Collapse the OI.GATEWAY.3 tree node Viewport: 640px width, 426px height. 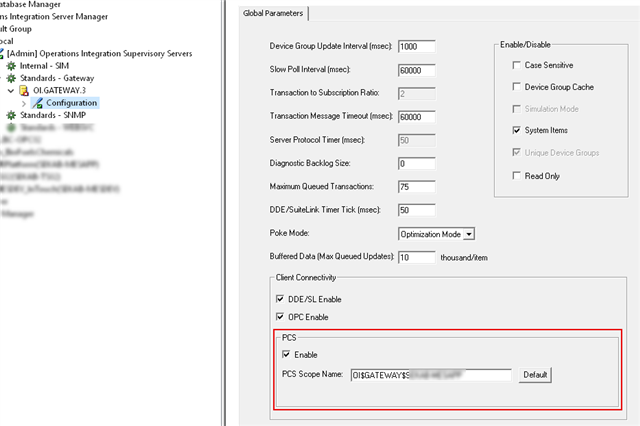11,91
